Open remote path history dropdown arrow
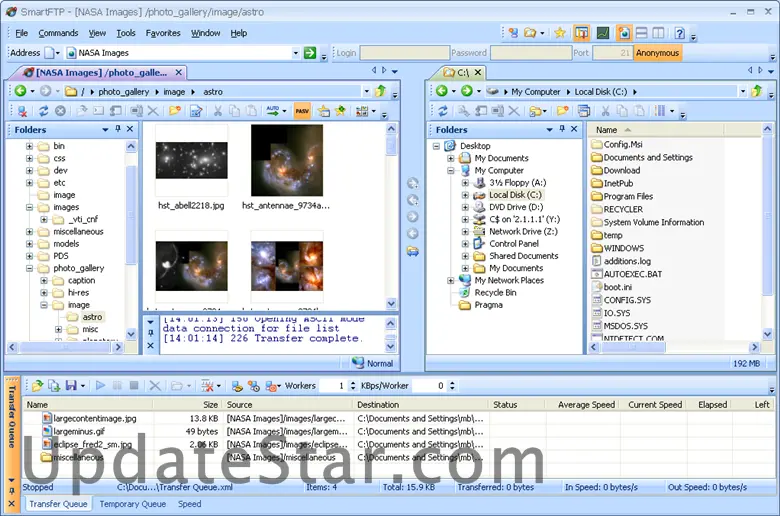This screenshot has height=516, width=780. point(367,92)
